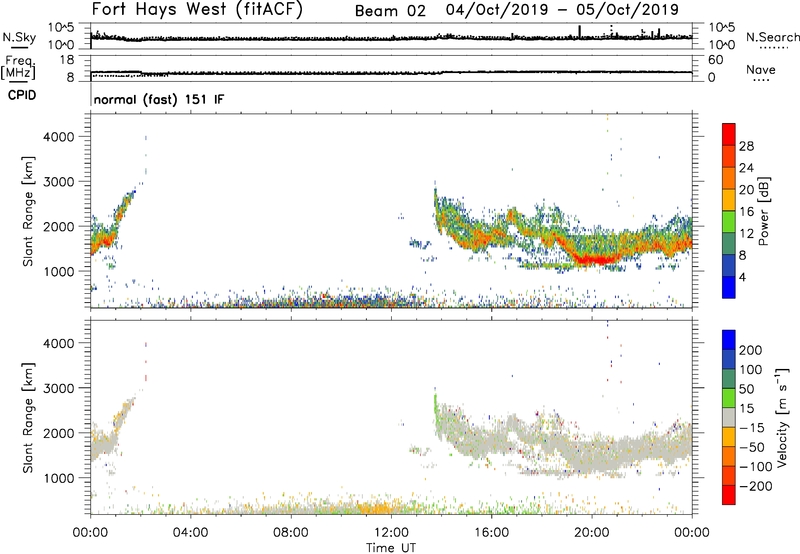
Task: Click the '20:00' time axis tick label
Action: click(x=591, y=533)
